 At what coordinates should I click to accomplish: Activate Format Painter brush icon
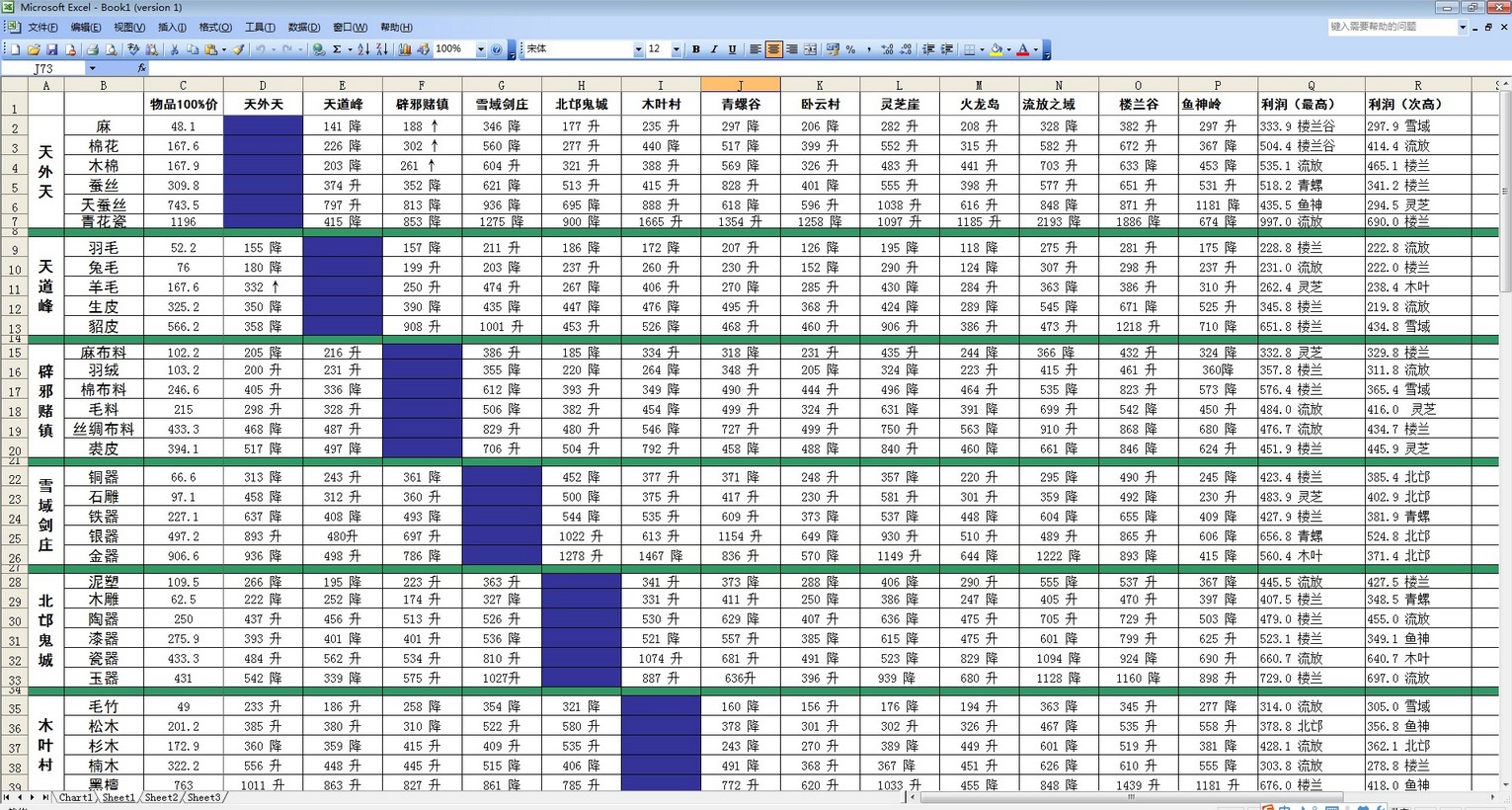238,49
